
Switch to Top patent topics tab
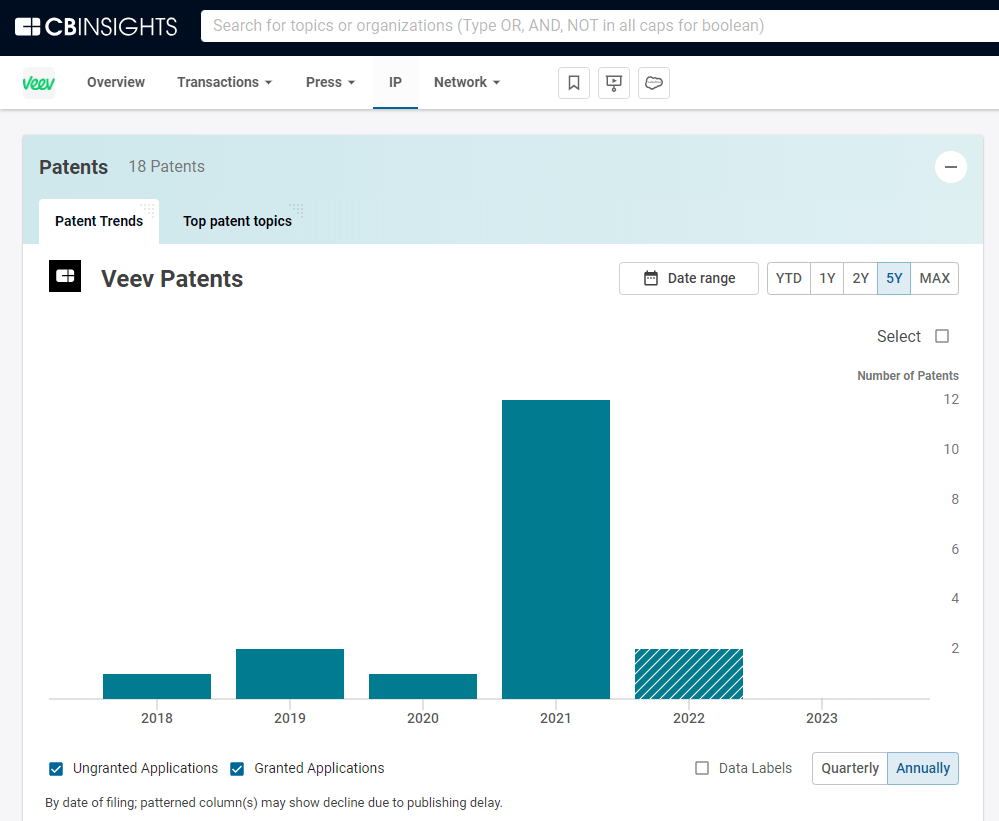click(237, 221)
